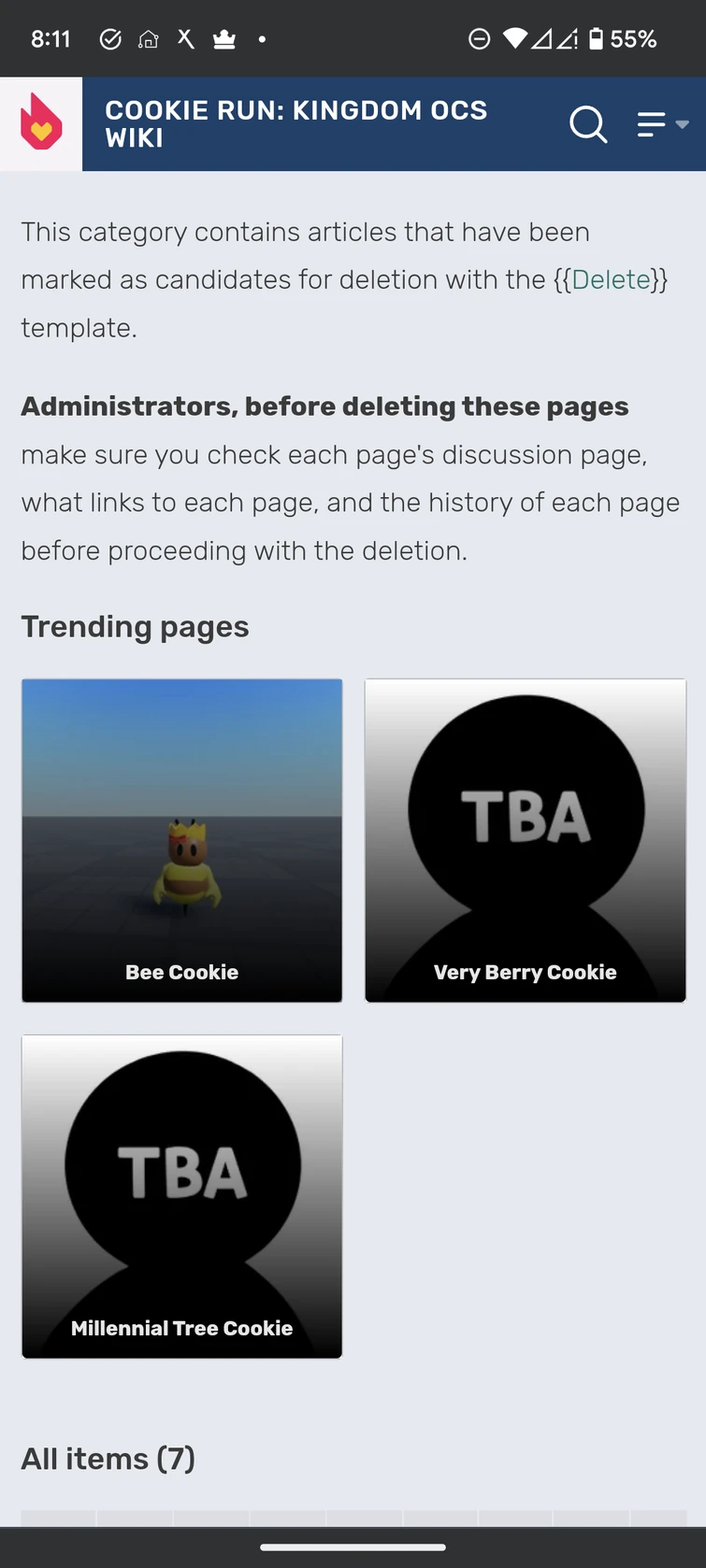Open the wiki search magnifier
The image size is (706, 1568).
click(x=588, y=123)
